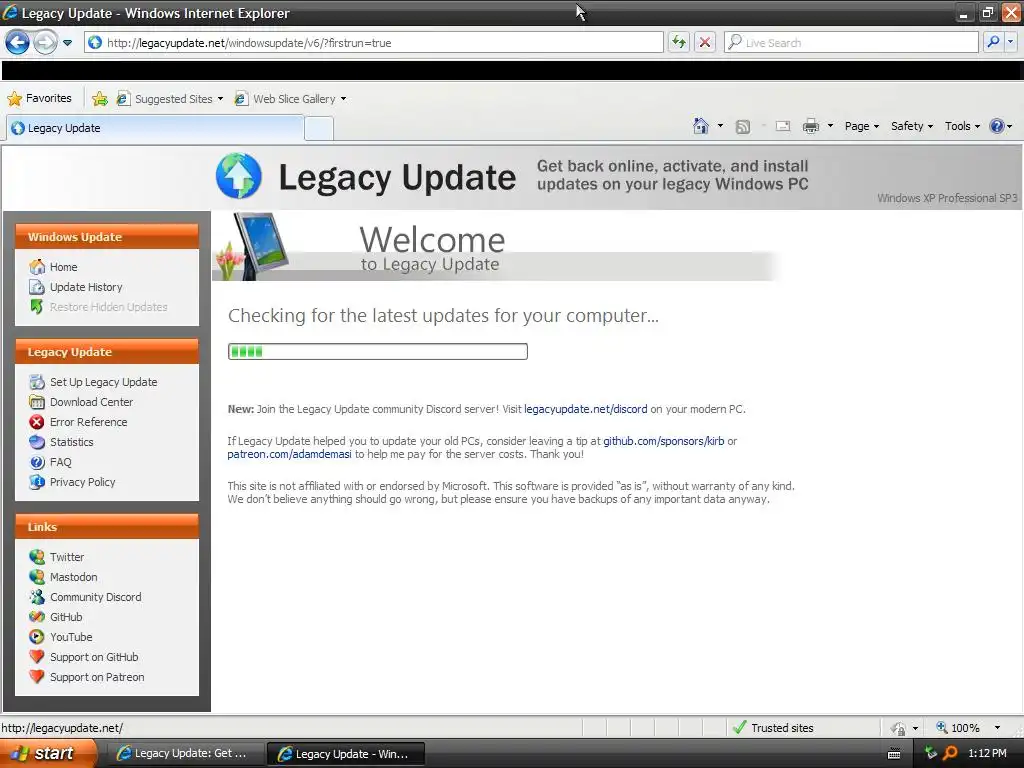Screen dimensions: 1024x768
Task: Open a new blank tab
Action: click(x=319, y=129)
